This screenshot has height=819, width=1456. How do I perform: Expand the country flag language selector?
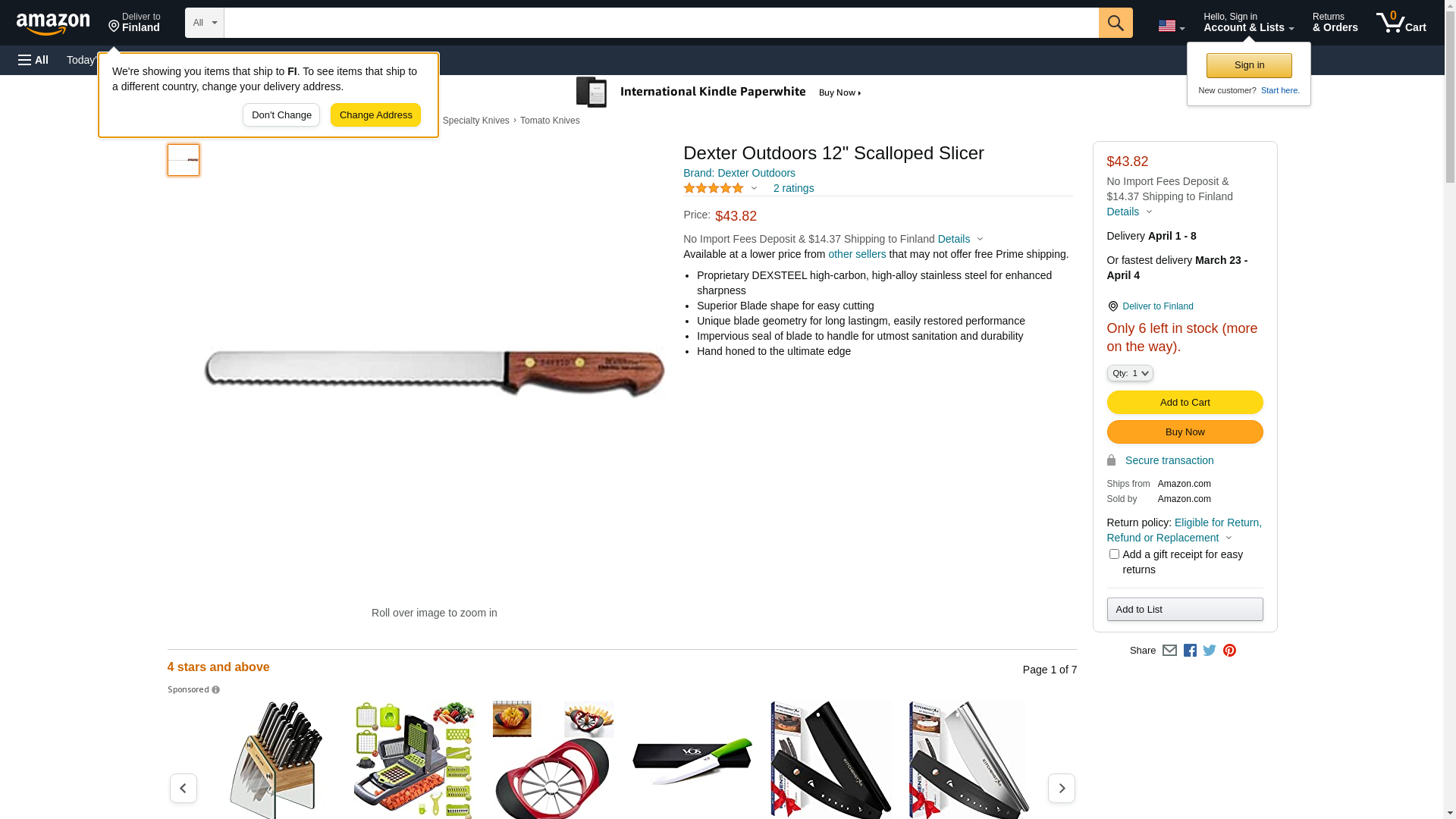[1171, 26]
